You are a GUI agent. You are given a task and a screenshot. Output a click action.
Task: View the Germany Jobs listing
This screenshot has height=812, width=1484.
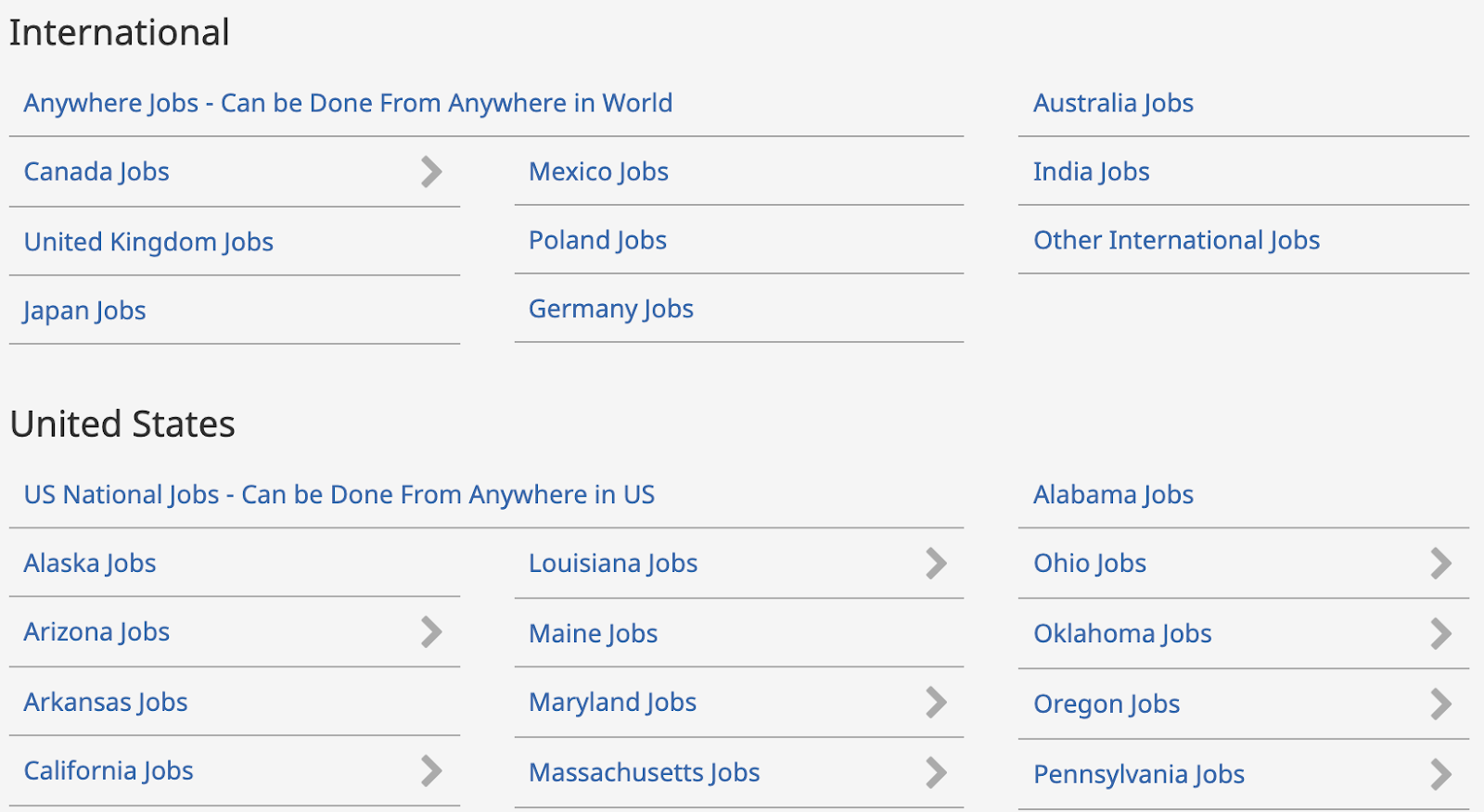coord(611,309)
